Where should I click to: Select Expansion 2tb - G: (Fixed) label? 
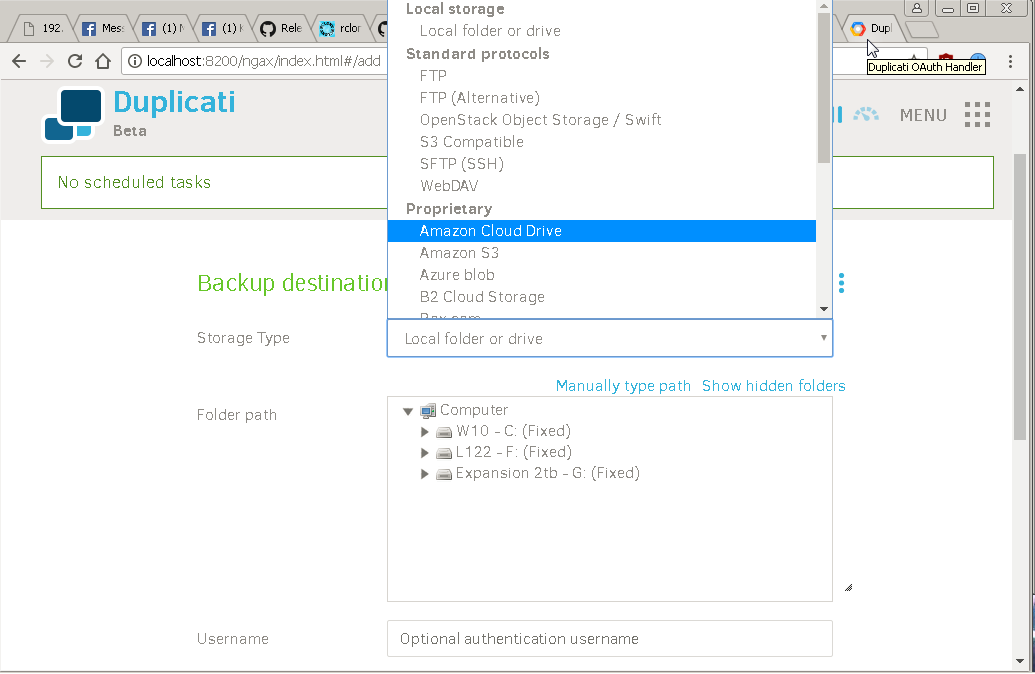click(547, 474)
